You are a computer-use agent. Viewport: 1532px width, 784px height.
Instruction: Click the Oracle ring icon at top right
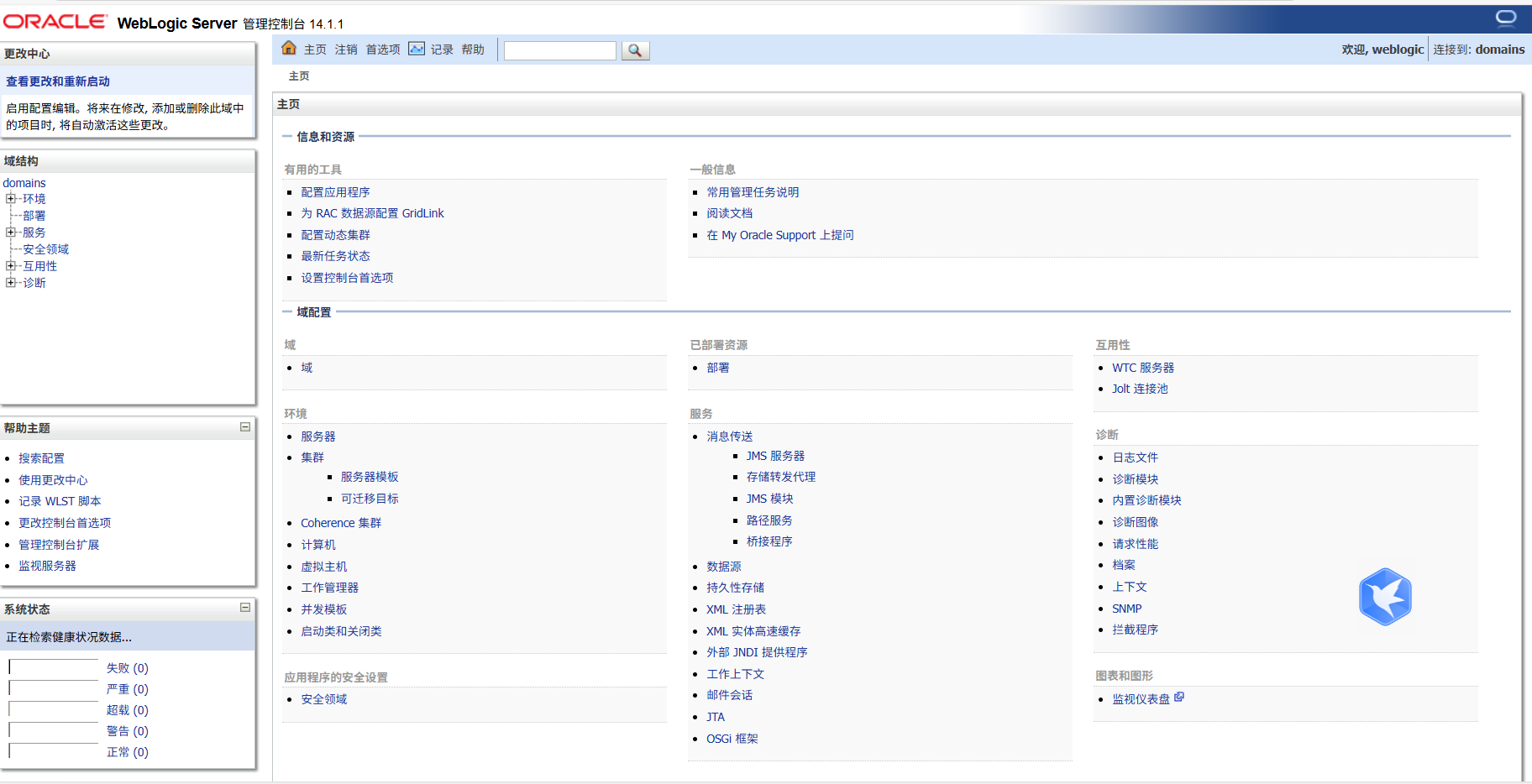pos(1506,18)
